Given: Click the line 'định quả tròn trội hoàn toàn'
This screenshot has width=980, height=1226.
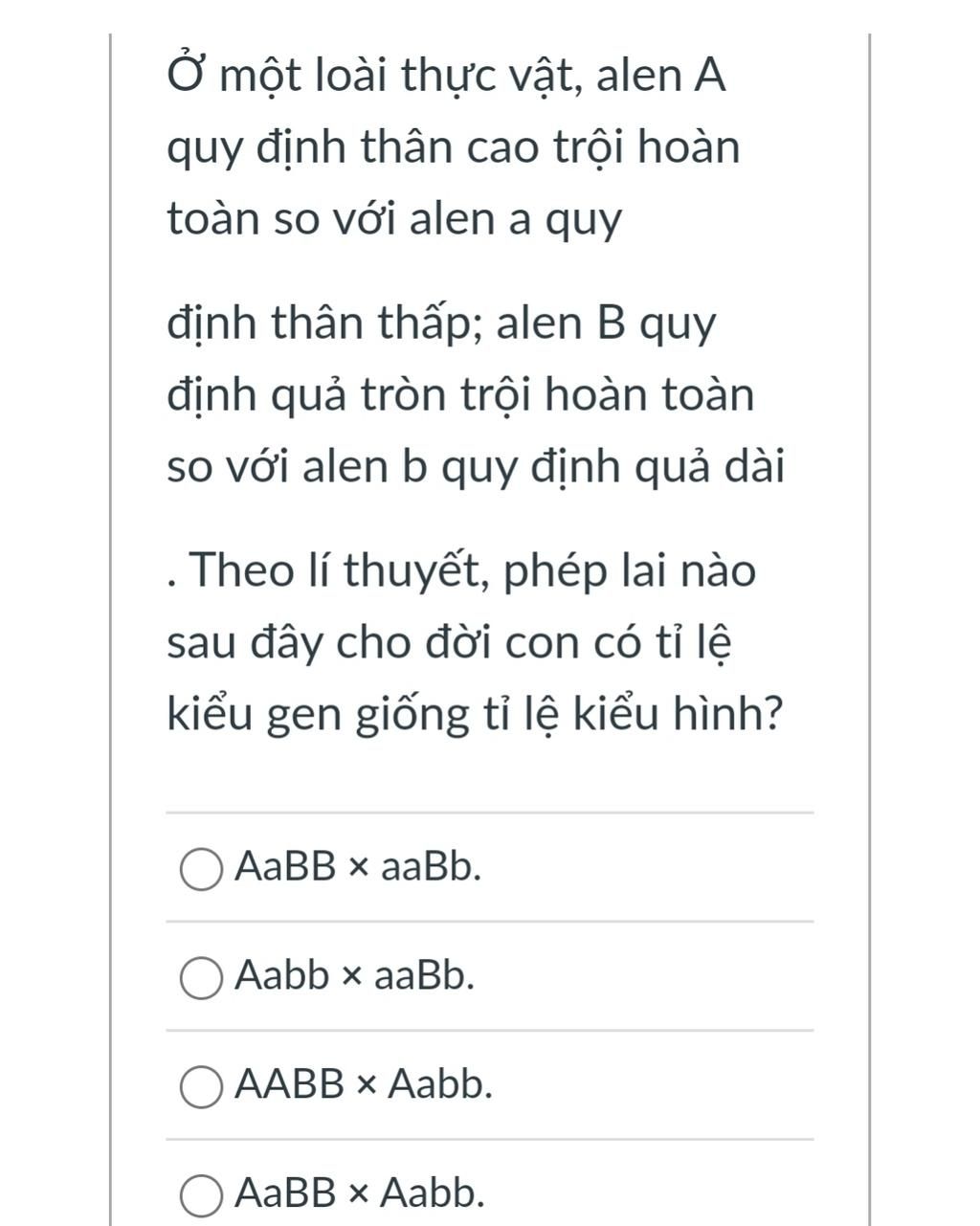Looking at the screenshot, I should tap(460, 395).
